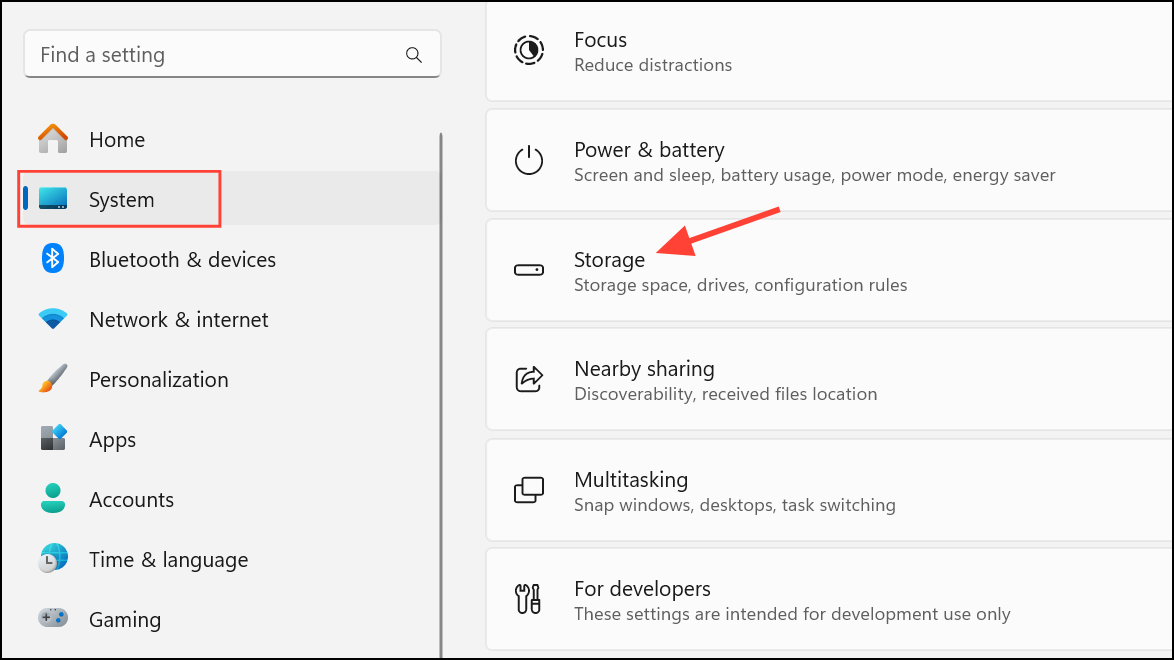Click the Find a setting search box
Viewport: 1174px width, 660px height.
[215, 55]
